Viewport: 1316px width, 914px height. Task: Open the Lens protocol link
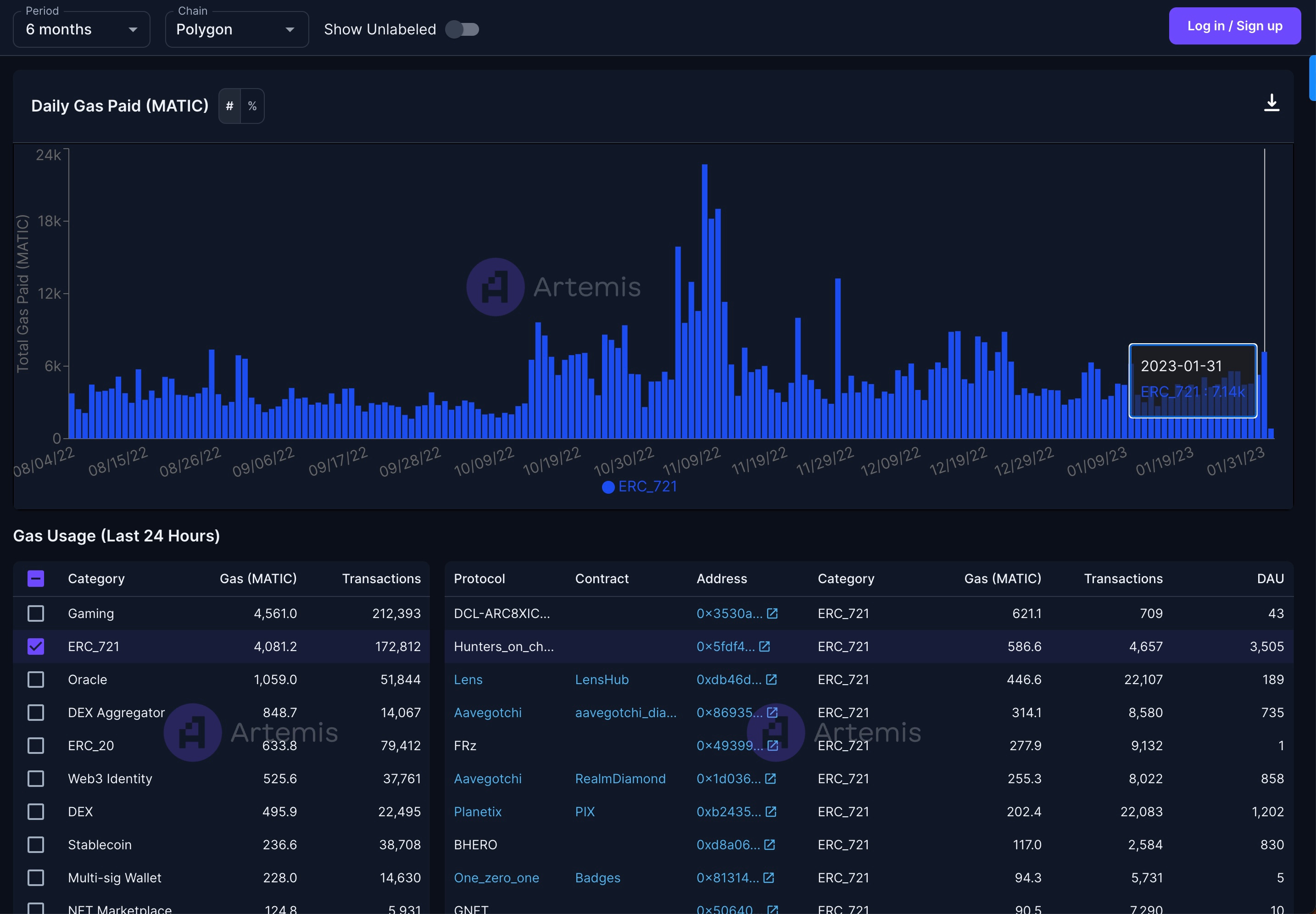[468, 679]
